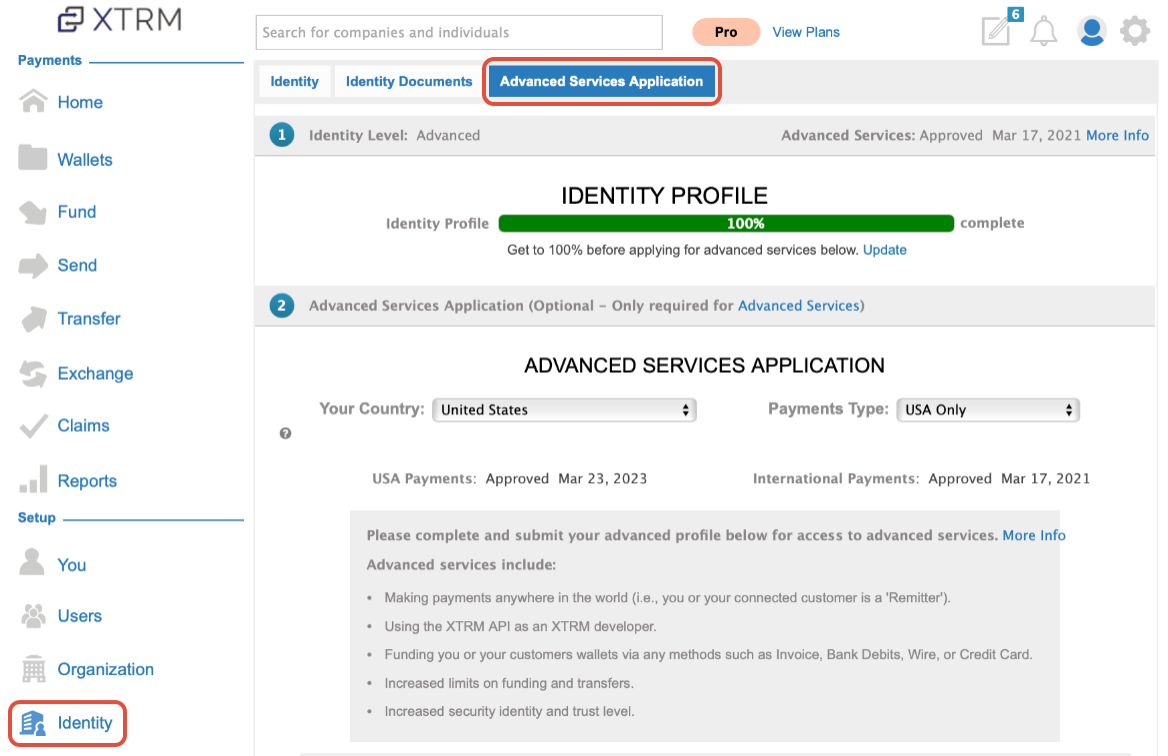Click the Users group icon
Screen dimensions: 1168x756
pos(33,615)
